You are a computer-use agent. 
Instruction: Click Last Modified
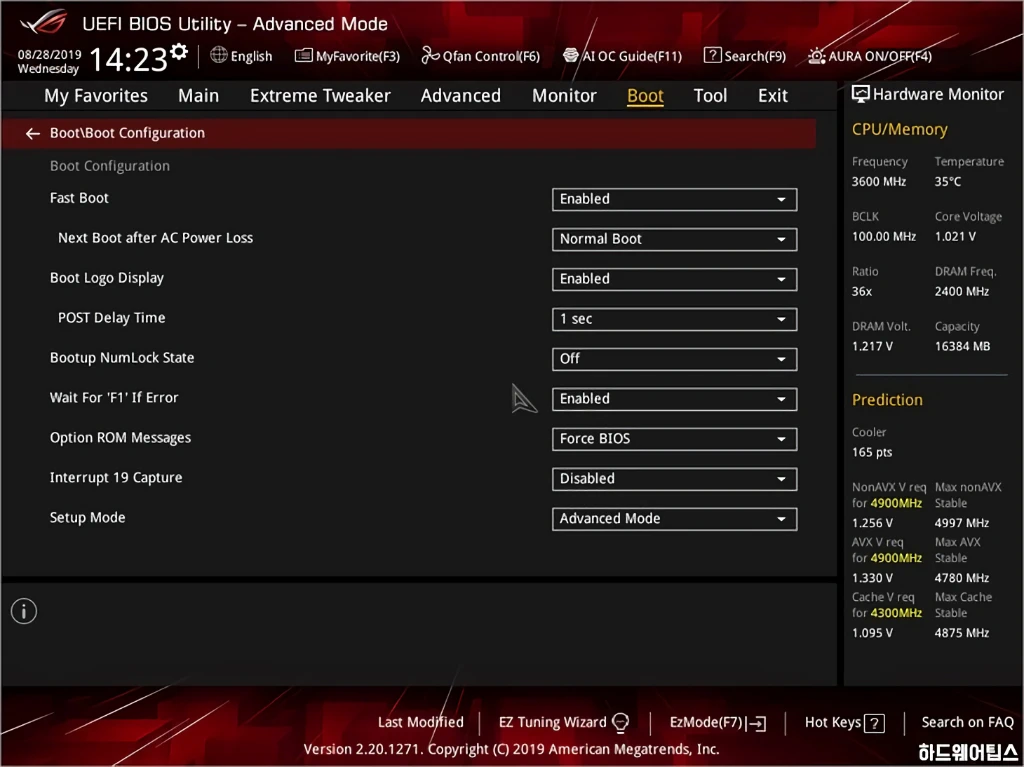[421, 723]
